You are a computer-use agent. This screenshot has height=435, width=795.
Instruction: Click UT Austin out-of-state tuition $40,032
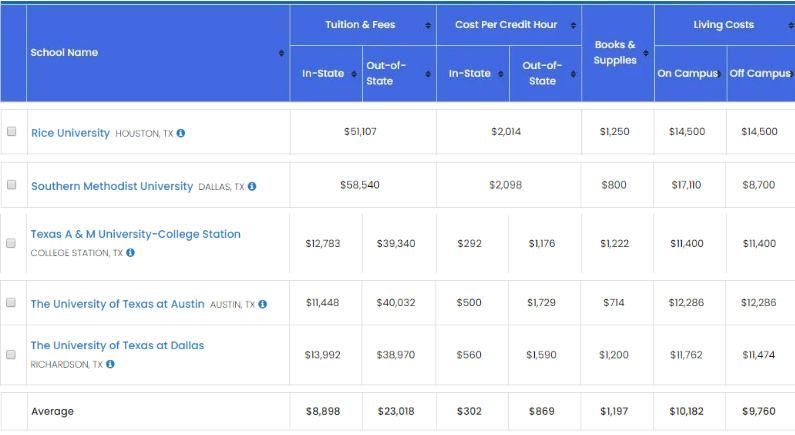(x=396, y=303)
